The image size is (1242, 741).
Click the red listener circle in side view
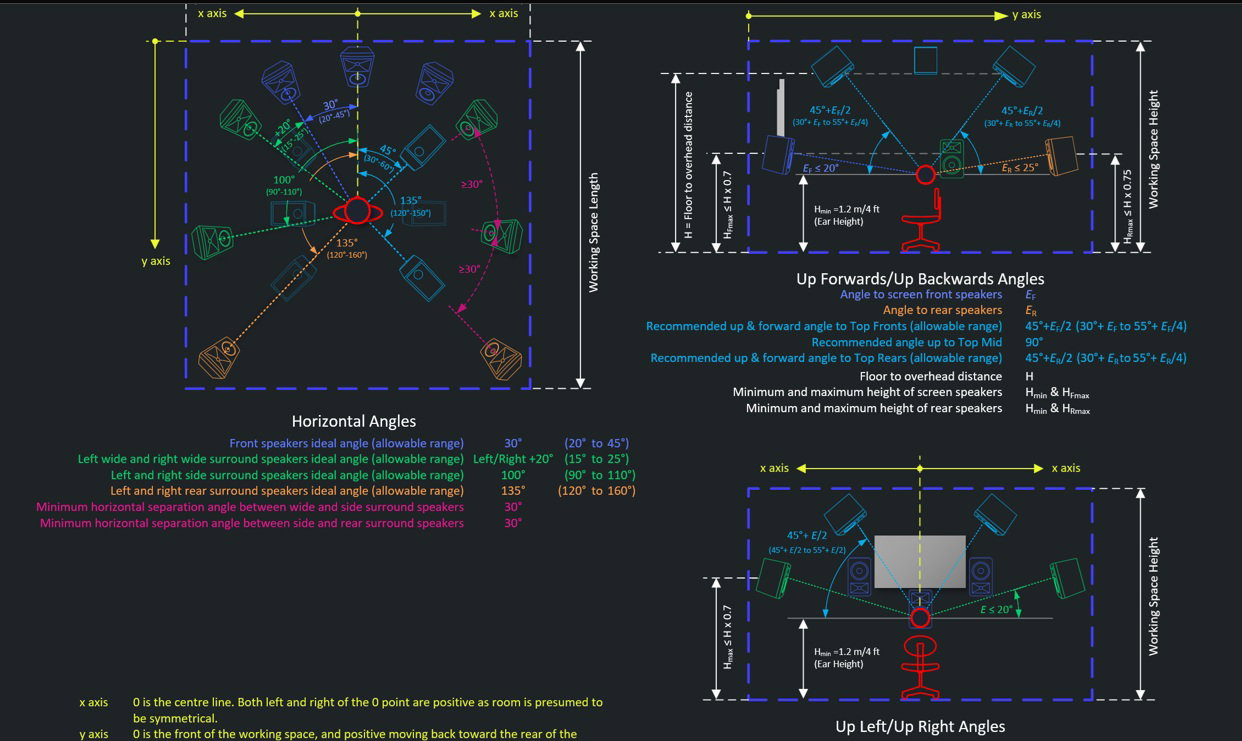[926, 176]
